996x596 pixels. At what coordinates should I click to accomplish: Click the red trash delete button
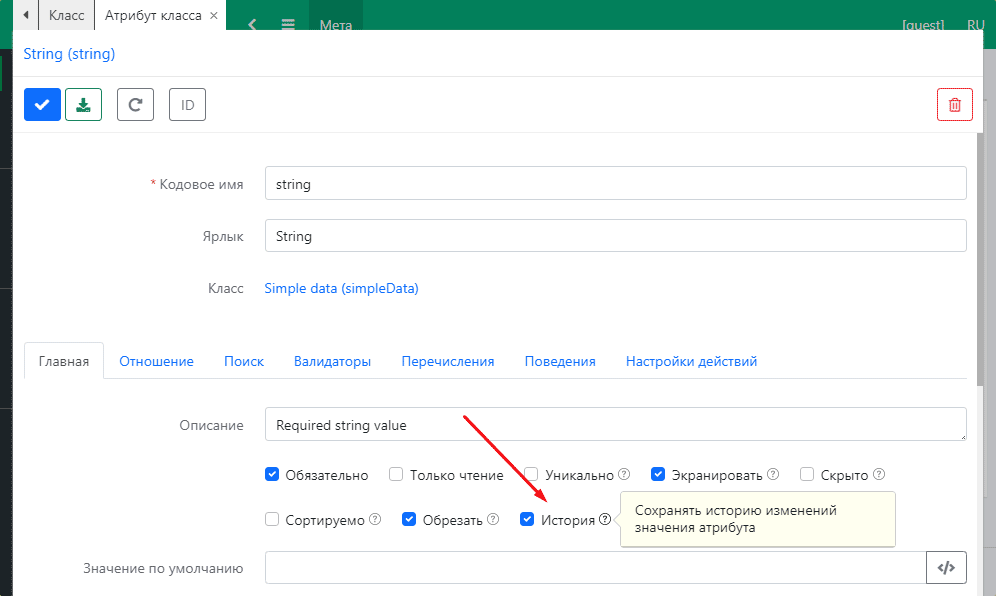coord(955,105)
